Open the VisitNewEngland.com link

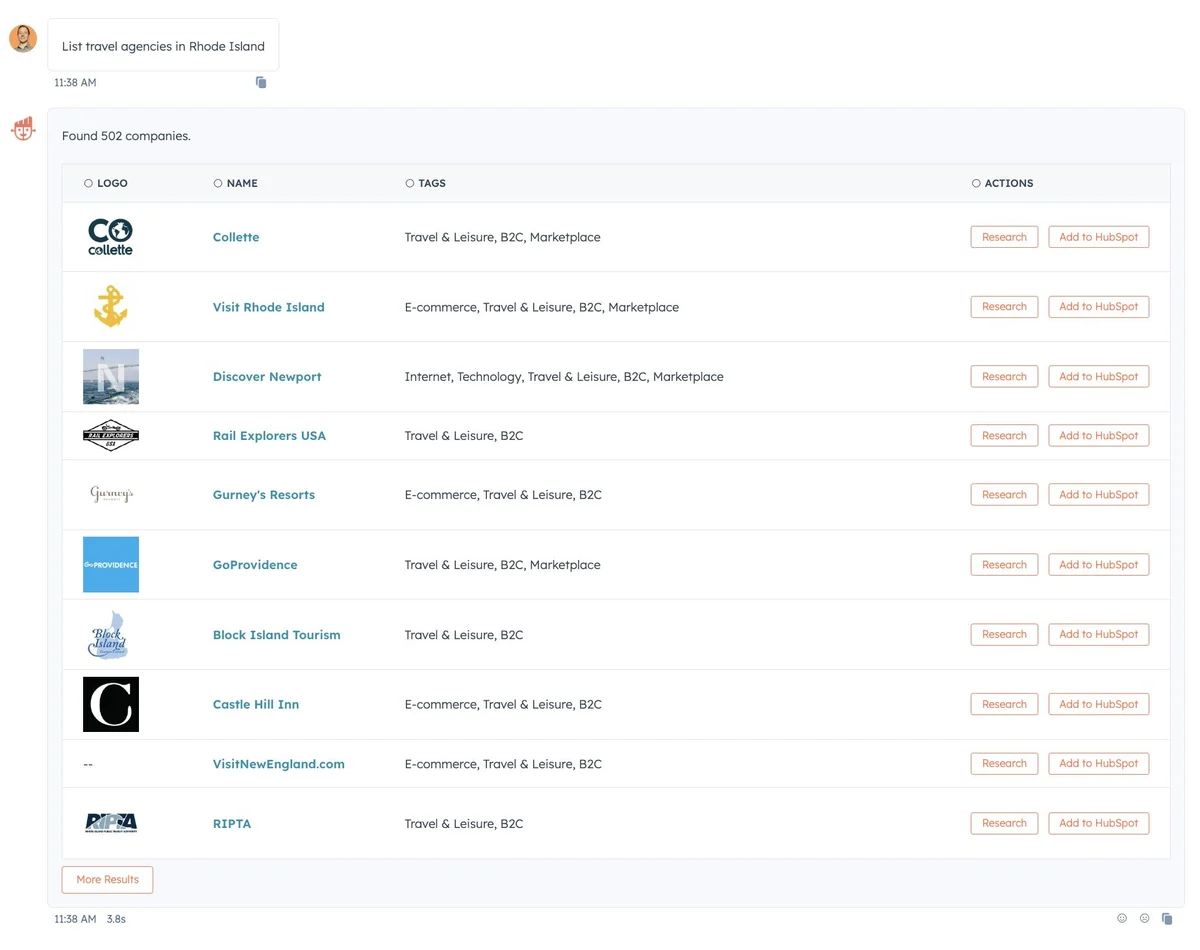pyautogui.click(x=279, y=764)
